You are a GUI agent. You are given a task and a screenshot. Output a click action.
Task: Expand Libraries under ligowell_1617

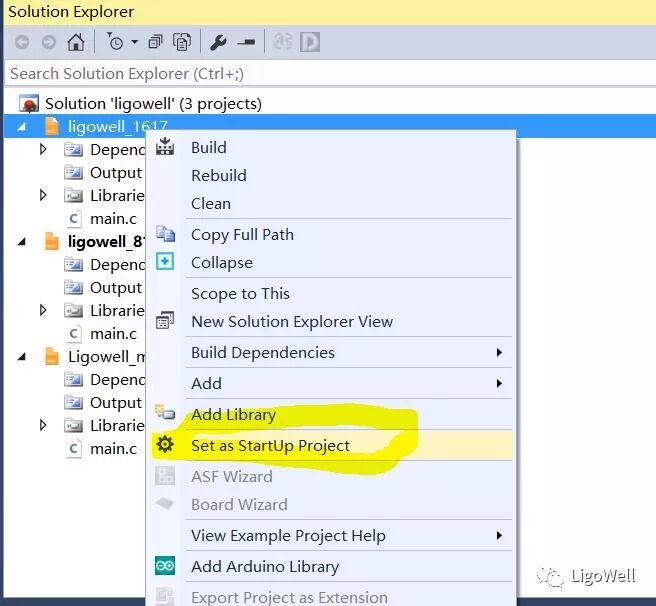[43, 195]
